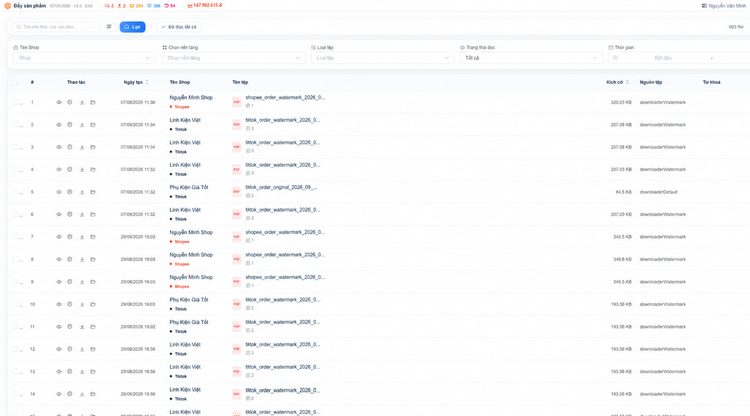Click the download icon in row 14

(x=82, y=394)
